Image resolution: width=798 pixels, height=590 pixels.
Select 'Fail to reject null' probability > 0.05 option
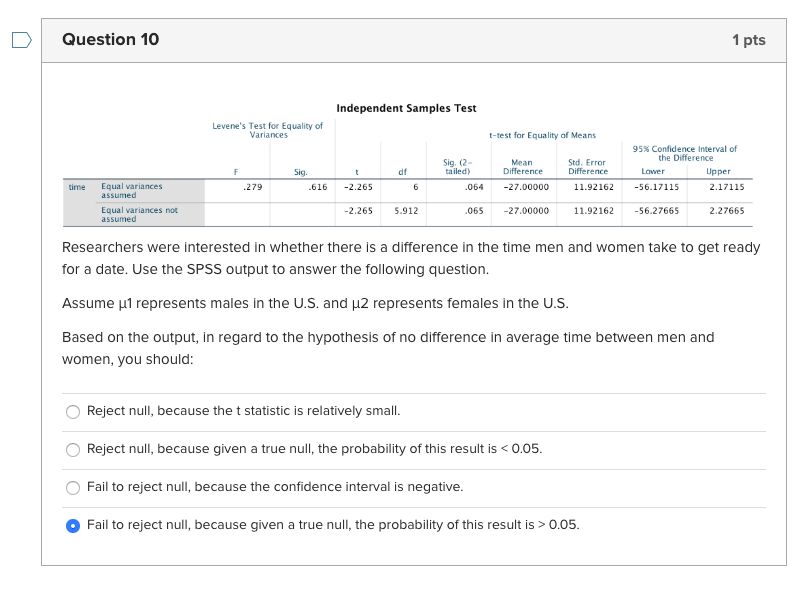pyautogui.click(x=73, y=526)
